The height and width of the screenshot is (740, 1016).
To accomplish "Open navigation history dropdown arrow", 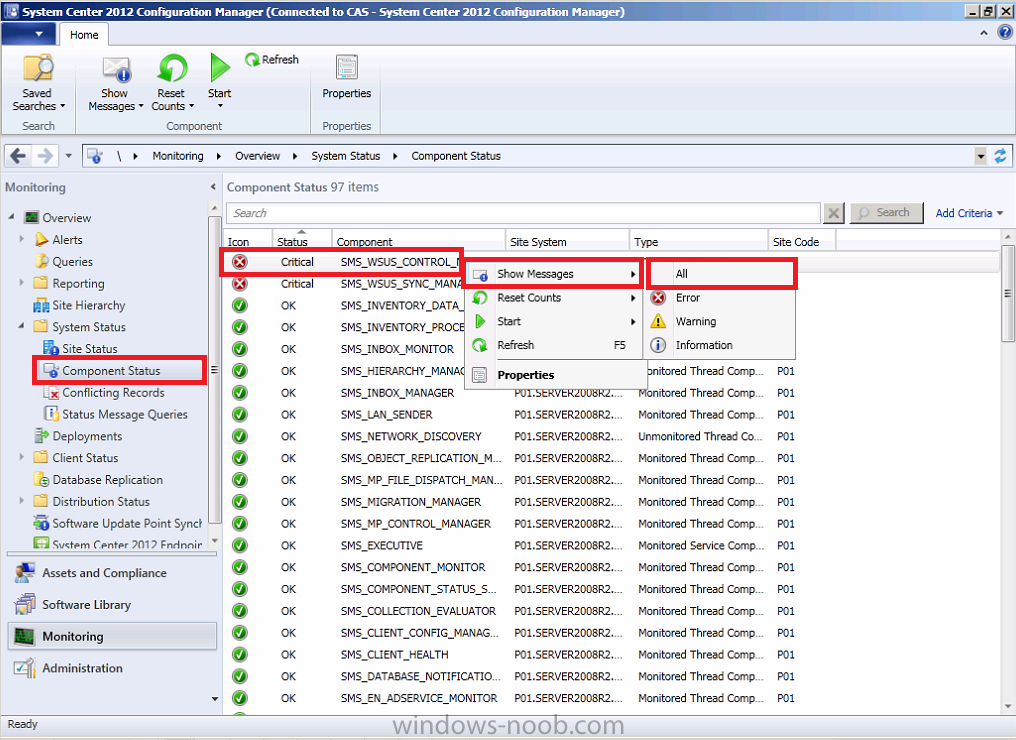I will [x=69, y=156].
